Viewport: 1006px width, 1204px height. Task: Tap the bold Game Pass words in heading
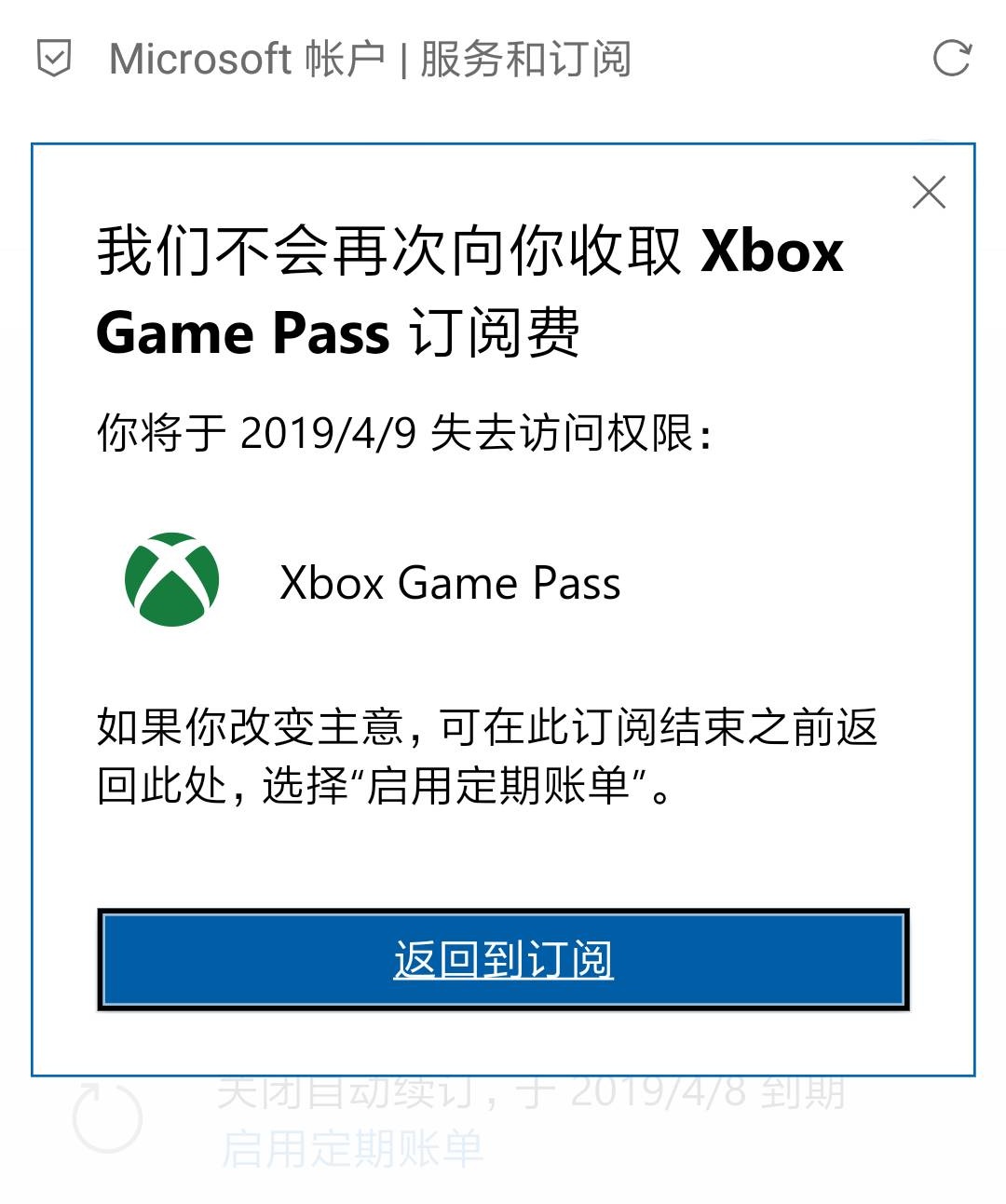[243, 334]
